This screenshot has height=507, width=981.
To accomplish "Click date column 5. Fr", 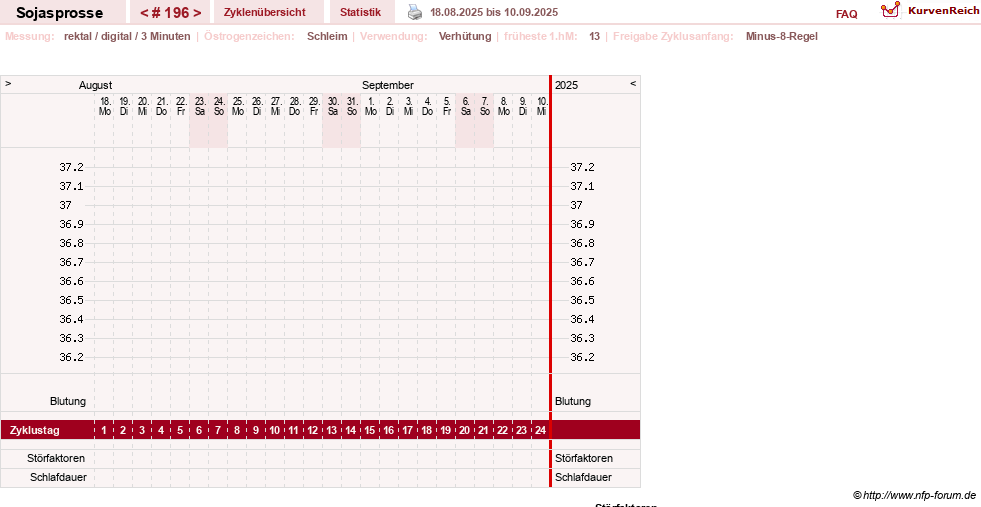I will 447,106.
